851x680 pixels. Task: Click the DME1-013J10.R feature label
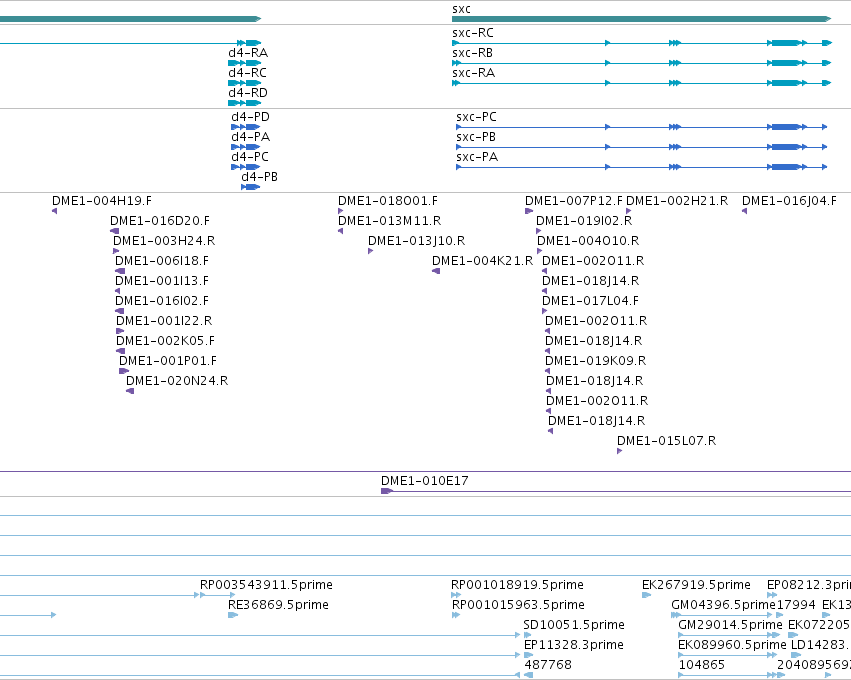(416, 242)
